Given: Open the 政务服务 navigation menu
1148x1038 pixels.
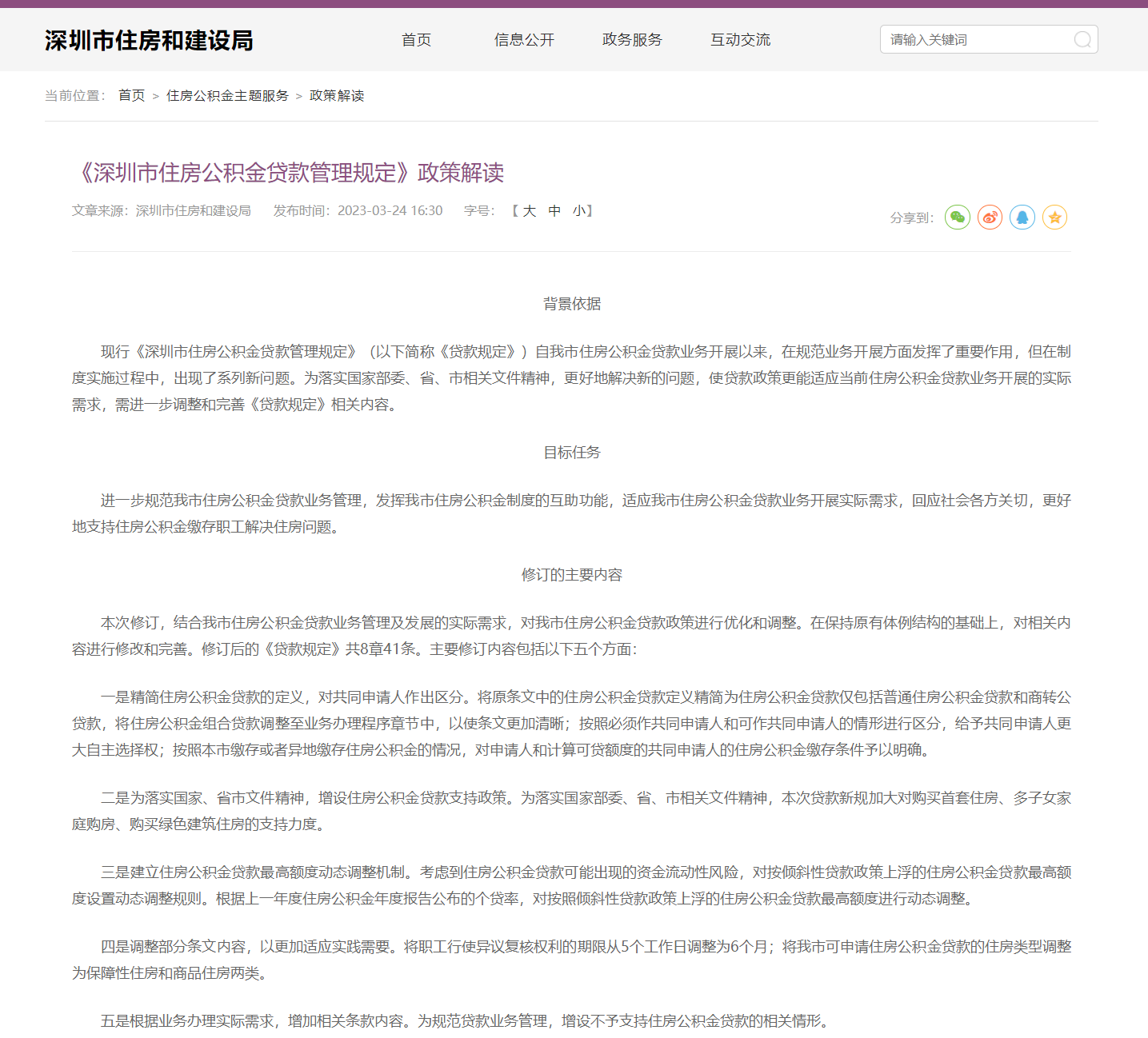Looking at the screenshot, I should (x=632, y=40).
